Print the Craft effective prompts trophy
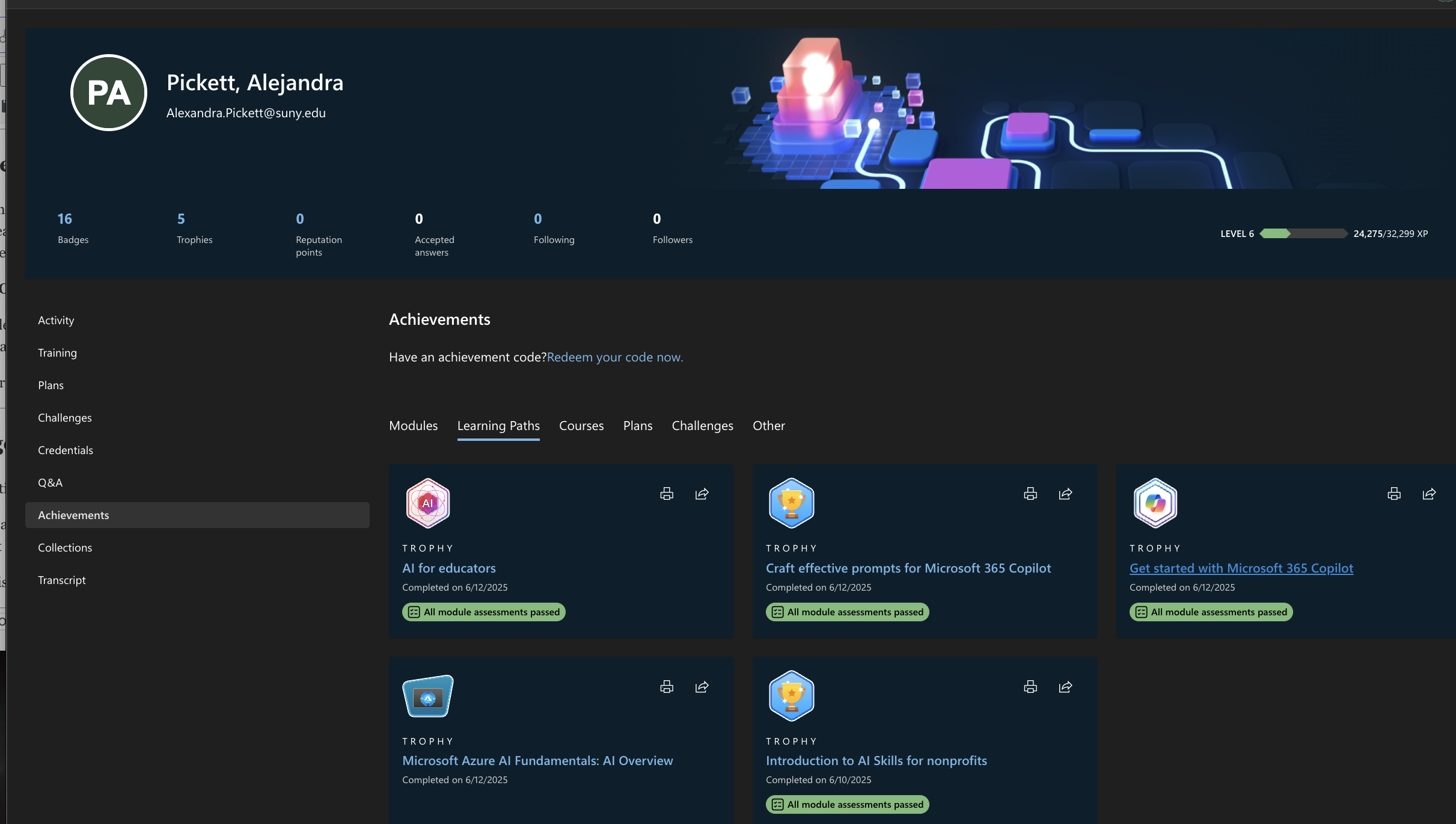 coord(1030,494)
